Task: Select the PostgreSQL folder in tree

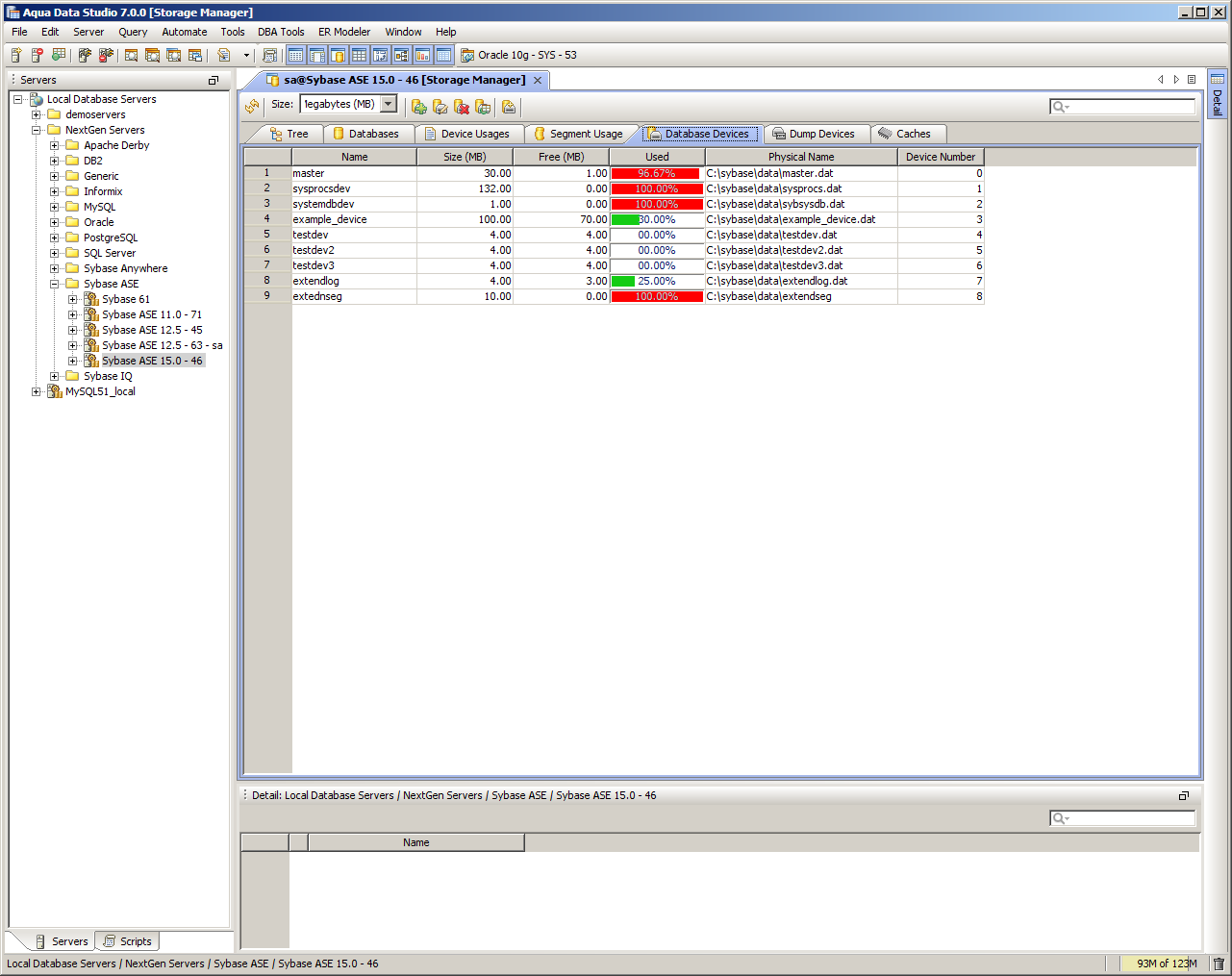Action: tap(110, 238)
